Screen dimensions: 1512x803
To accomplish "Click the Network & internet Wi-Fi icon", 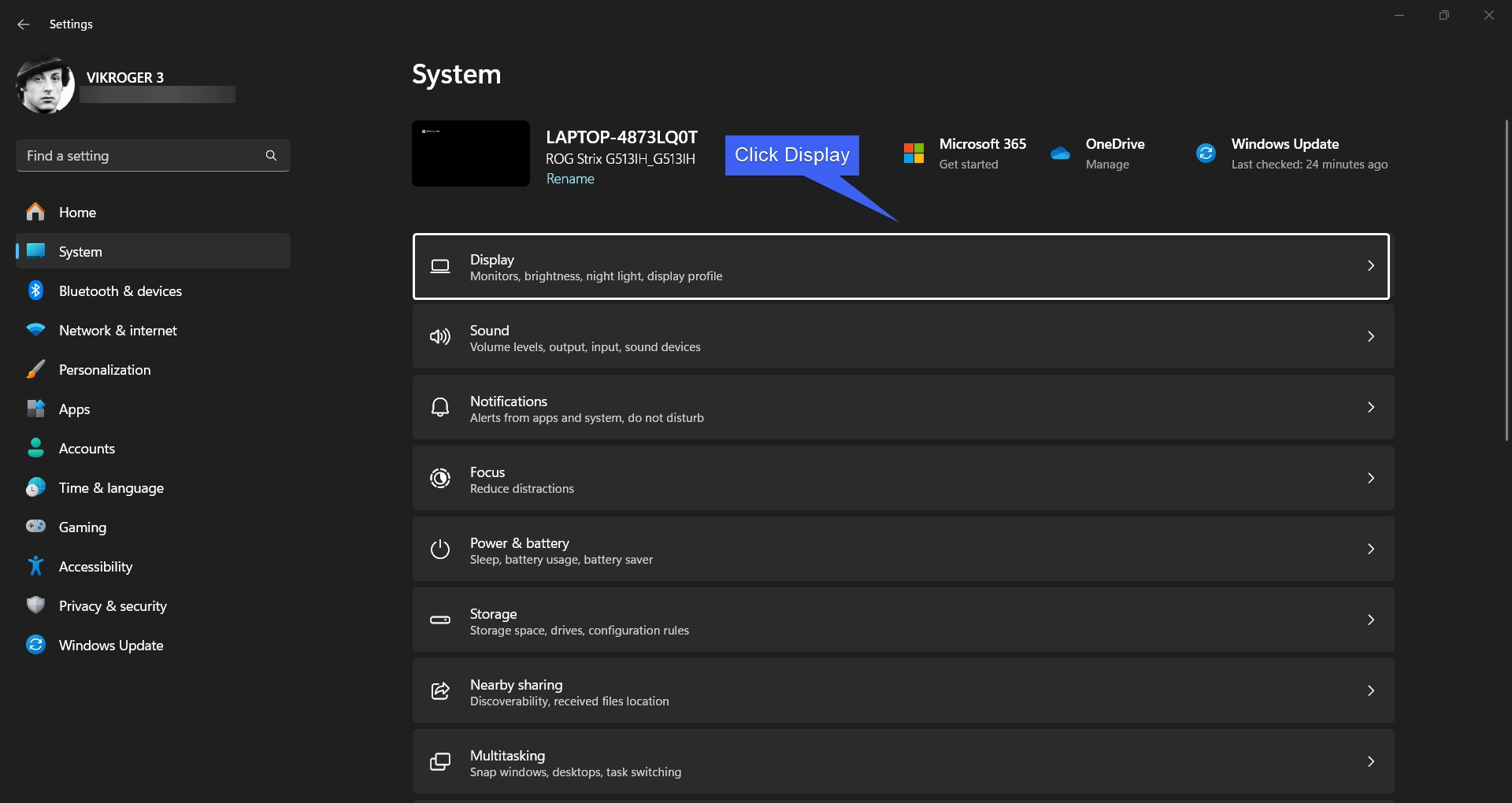I will click(x=35, y=330).
